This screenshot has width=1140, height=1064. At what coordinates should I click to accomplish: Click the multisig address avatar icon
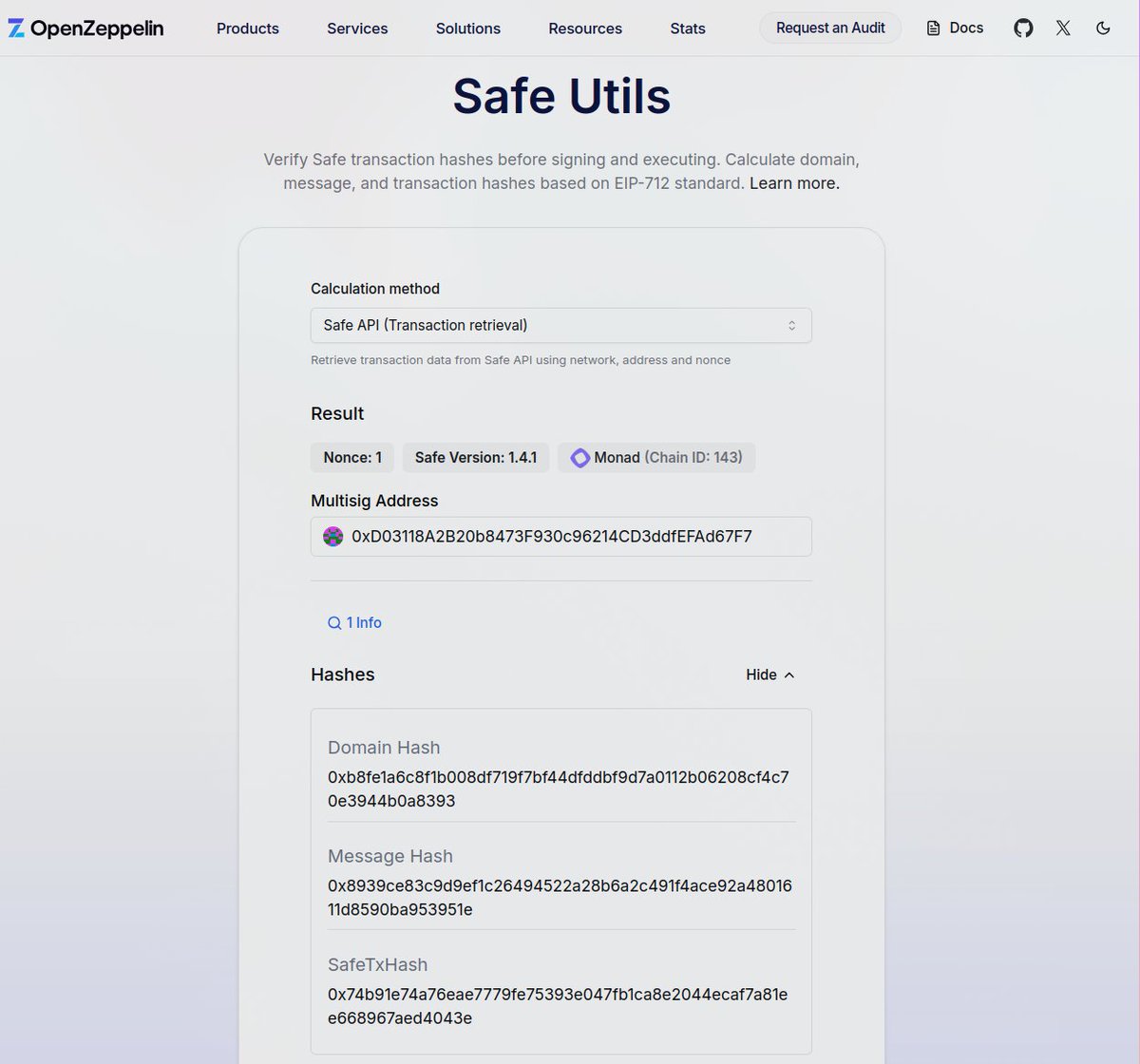[333, 537]
